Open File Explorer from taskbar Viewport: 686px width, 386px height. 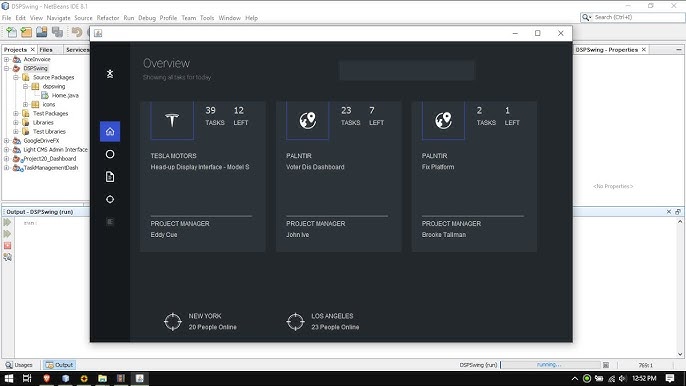point(102,379)
